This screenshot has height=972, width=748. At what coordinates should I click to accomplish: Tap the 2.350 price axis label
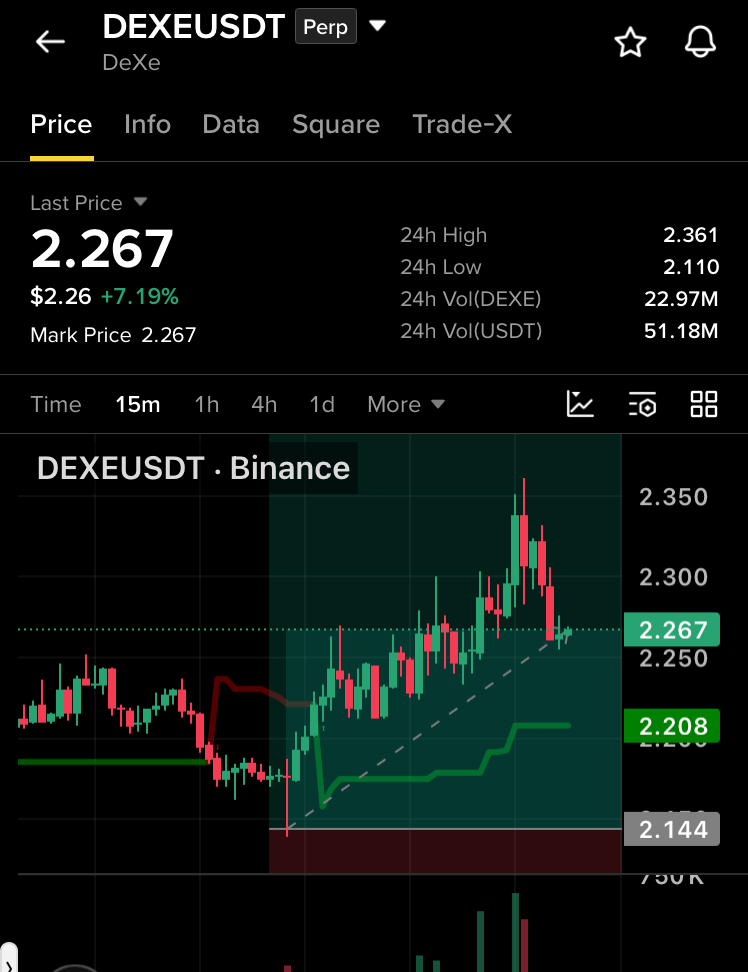(674, 497)
